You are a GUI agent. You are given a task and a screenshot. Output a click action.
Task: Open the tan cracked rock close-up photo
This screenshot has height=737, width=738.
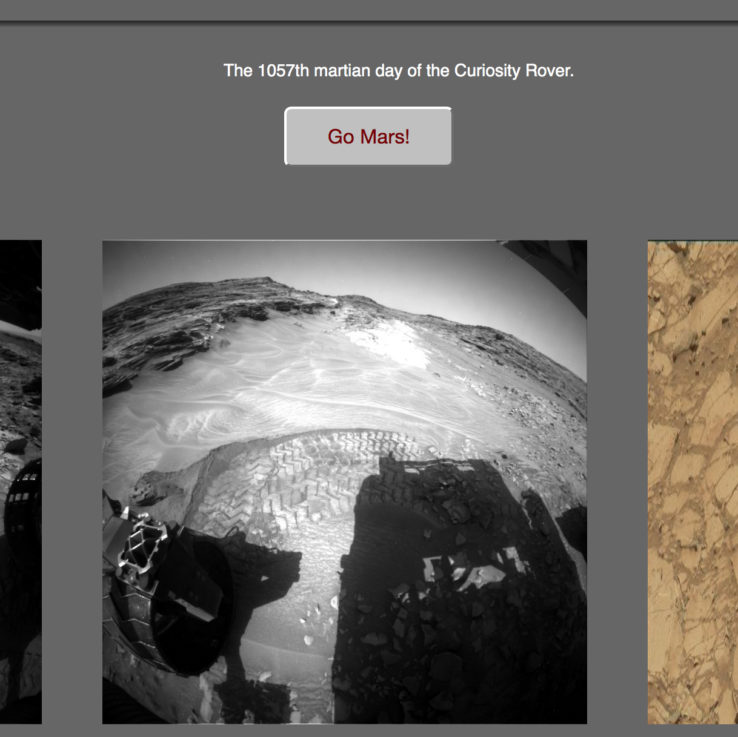693,482
